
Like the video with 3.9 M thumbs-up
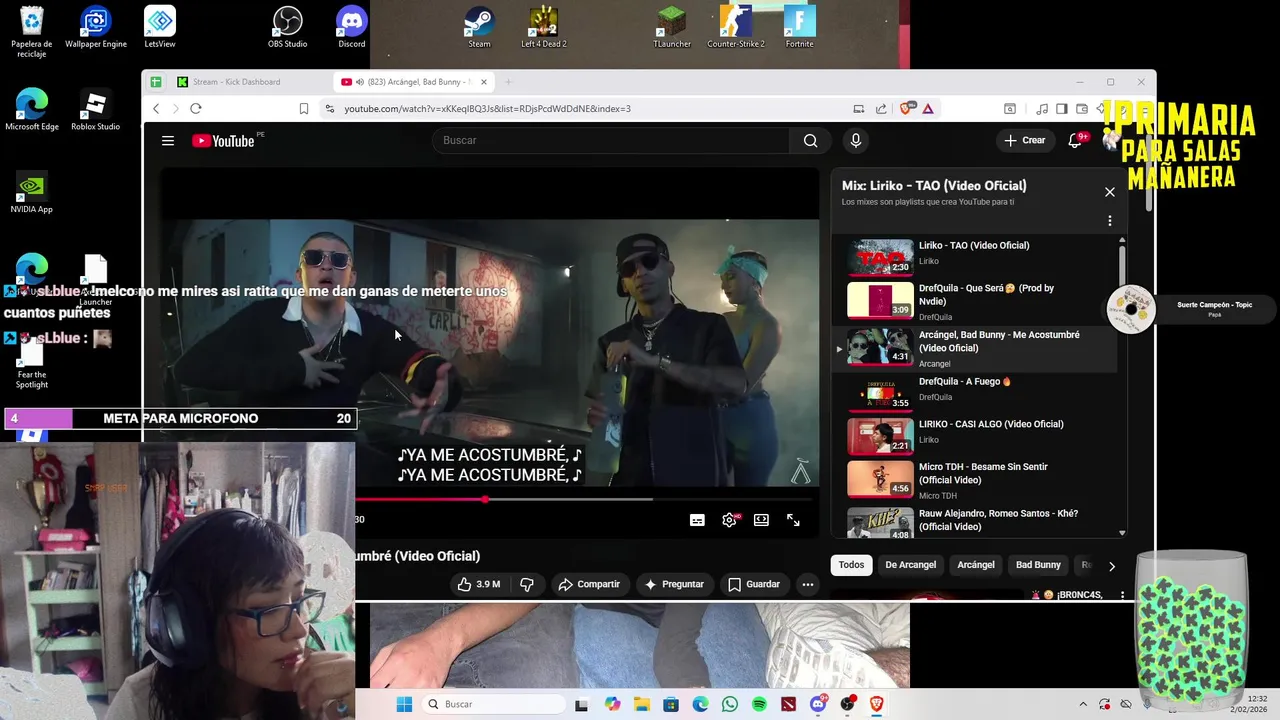click(x=479, y=584)
